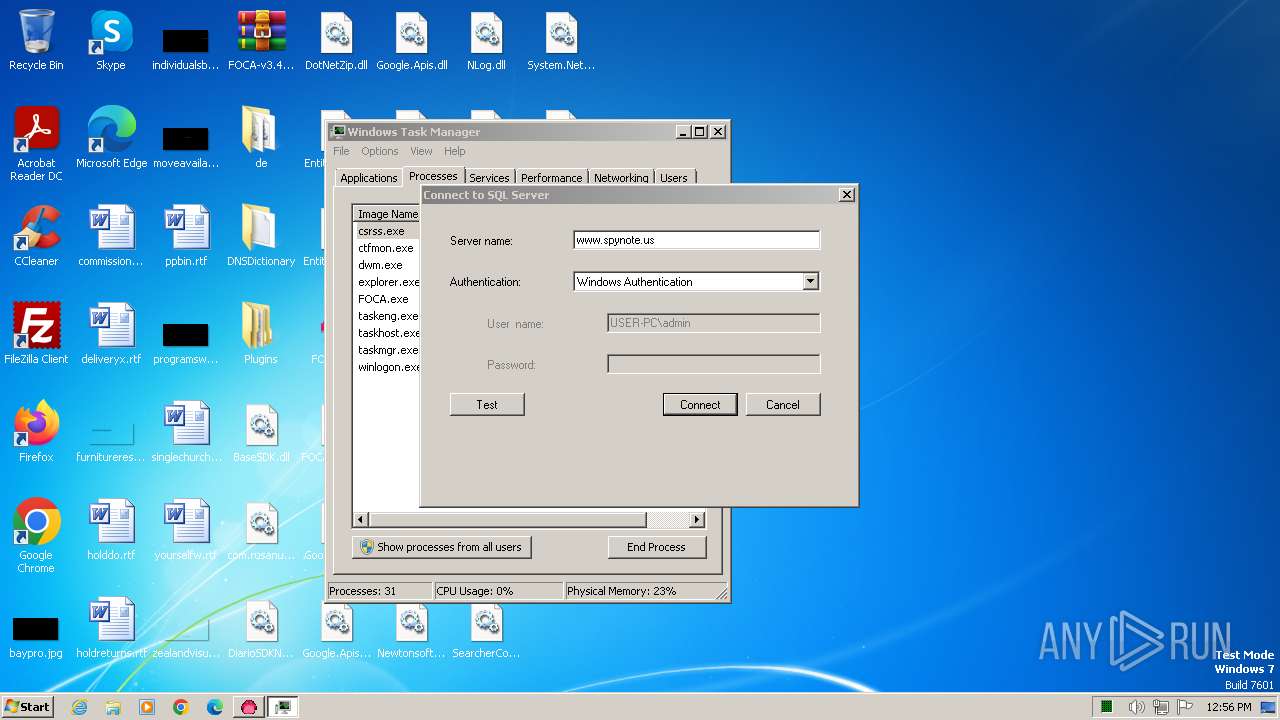Launch Skype from the desktop
Screen dimensions: 1280x720
111,40
